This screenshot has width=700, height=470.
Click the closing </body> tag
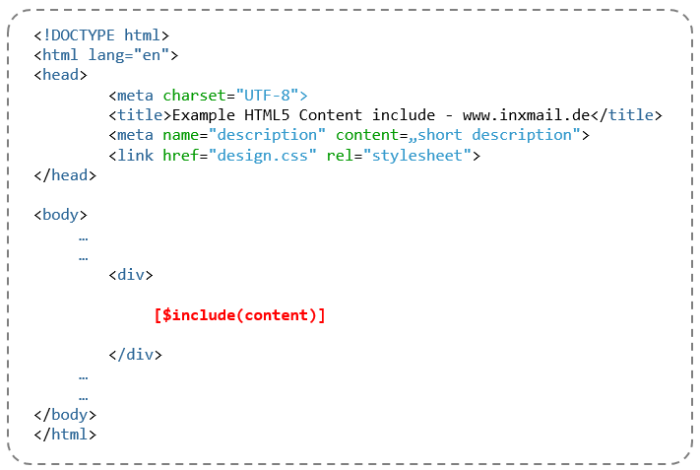pyautogui.click(x=65, y=415)
